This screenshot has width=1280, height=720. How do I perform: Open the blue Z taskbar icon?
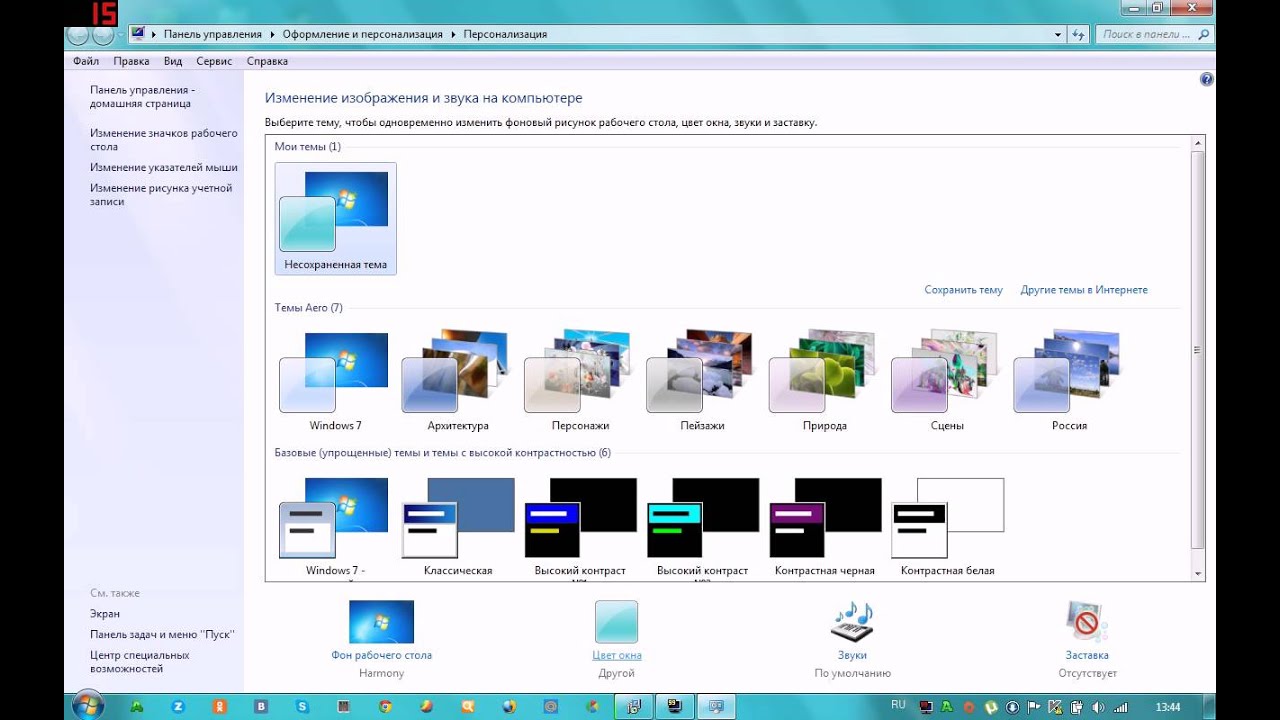tap(178, 706)
